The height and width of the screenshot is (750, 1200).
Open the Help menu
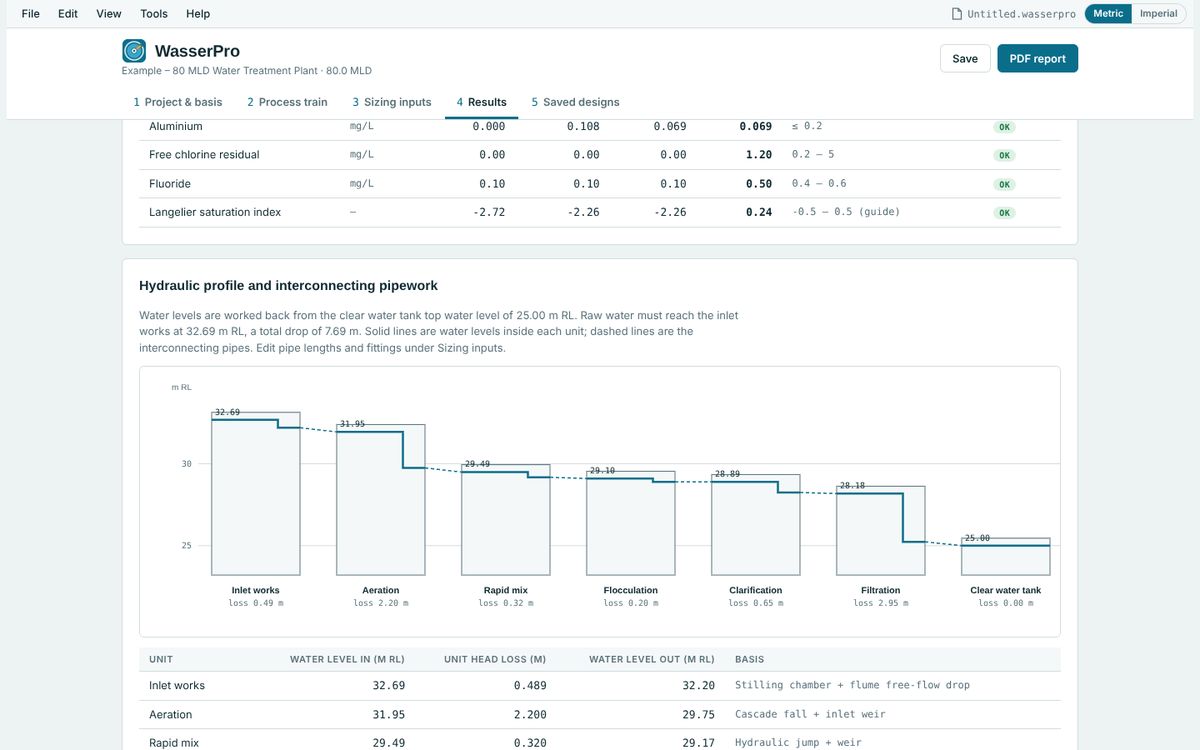pos(198,14)
